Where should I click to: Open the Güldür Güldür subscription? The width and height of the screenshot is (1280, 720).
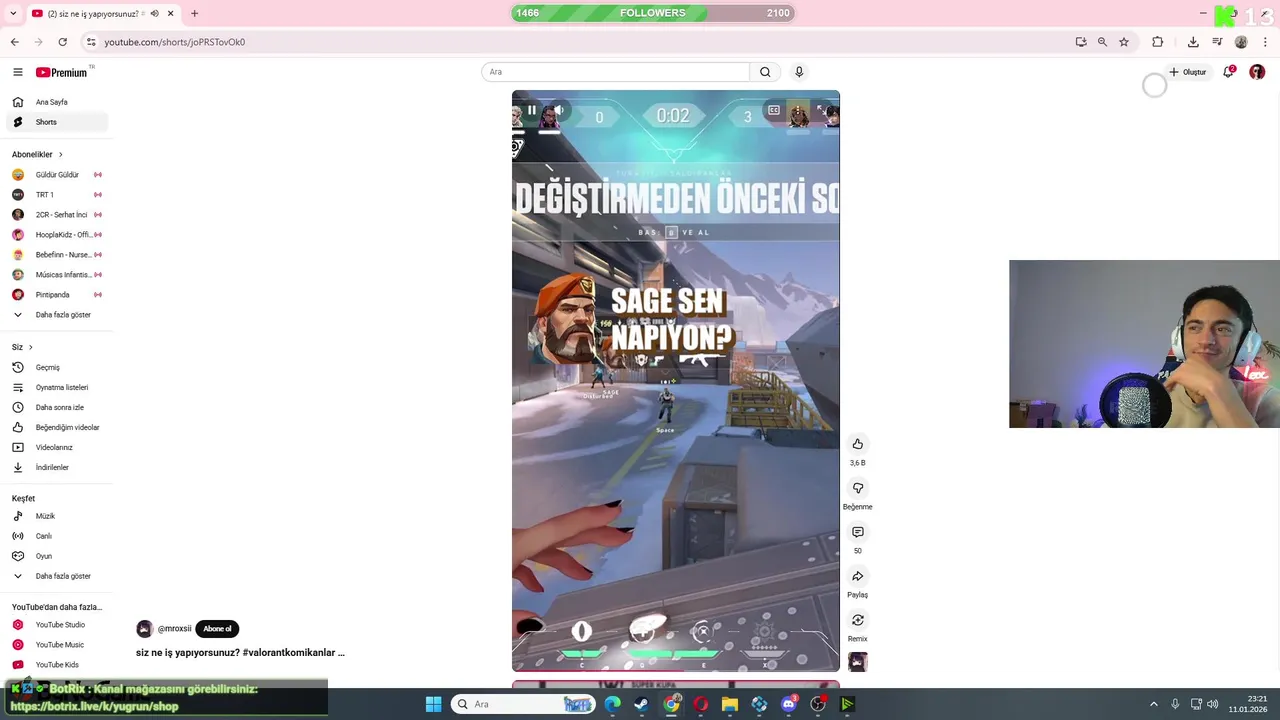(56, 175)
